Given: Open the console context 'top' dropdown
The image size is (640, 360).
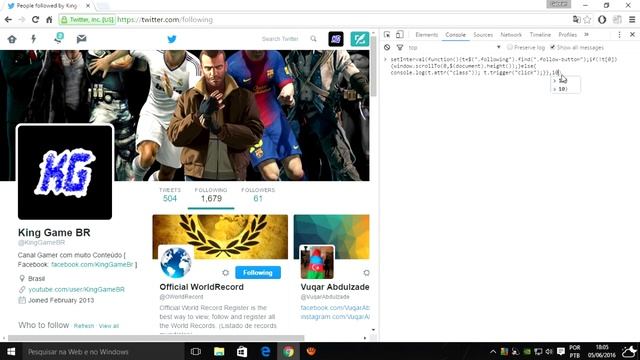Looking at the screenshot, I should (454, 48).
